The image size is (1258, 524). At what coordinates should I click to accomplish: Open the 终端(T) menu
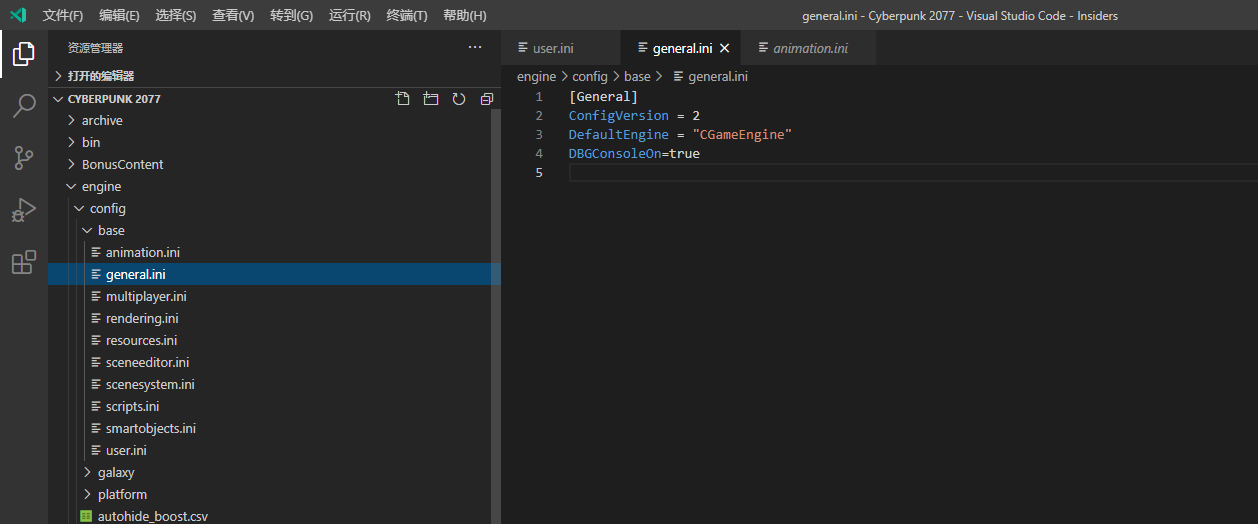407,16
